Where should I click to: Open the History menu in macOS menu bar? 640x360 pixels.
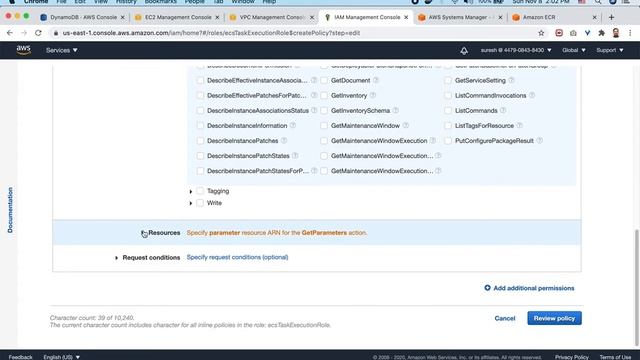(x=126, y=2)
